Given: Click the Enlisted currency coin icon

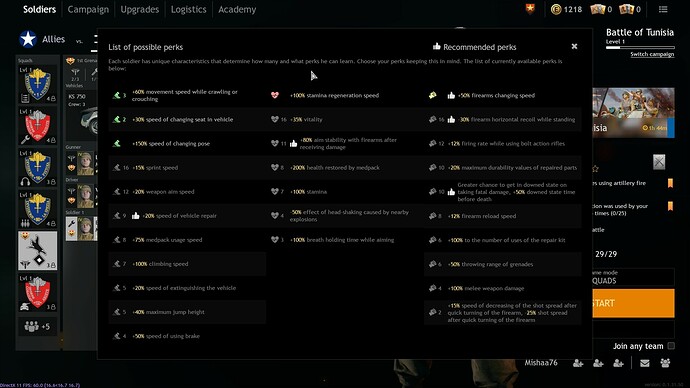Looking at the screenshot, I should click(x=556, y=9).
